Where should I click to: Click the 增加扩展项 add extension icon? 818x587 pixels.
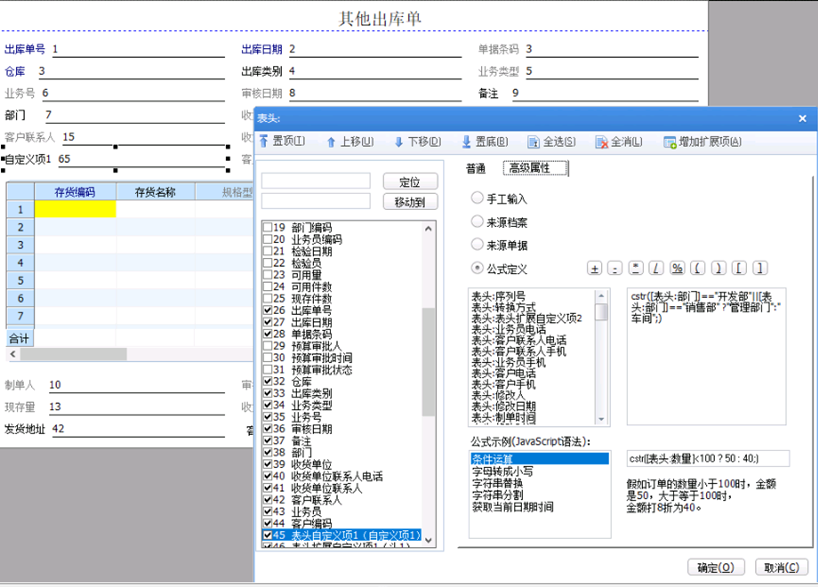669,142
